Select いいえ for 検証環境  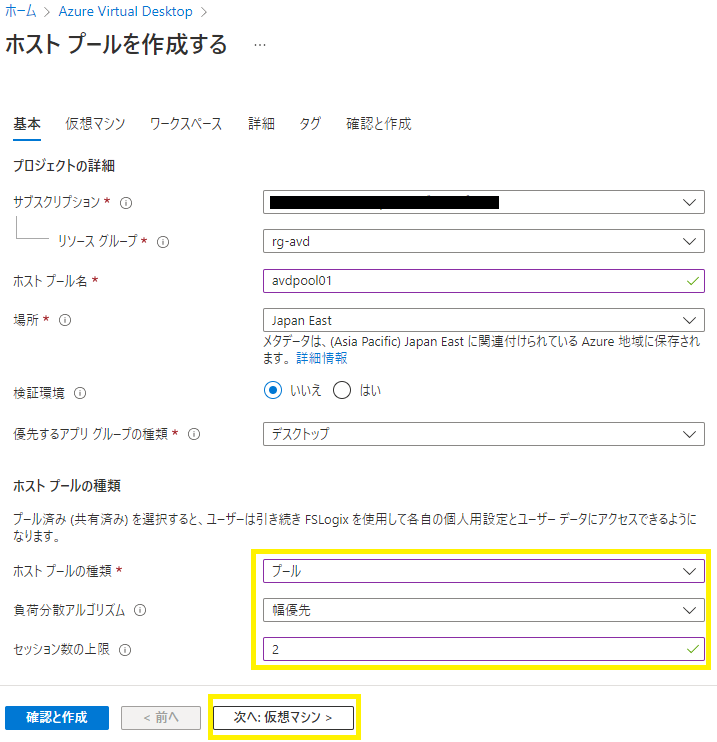pyautogui.click(x=273, y=390)
